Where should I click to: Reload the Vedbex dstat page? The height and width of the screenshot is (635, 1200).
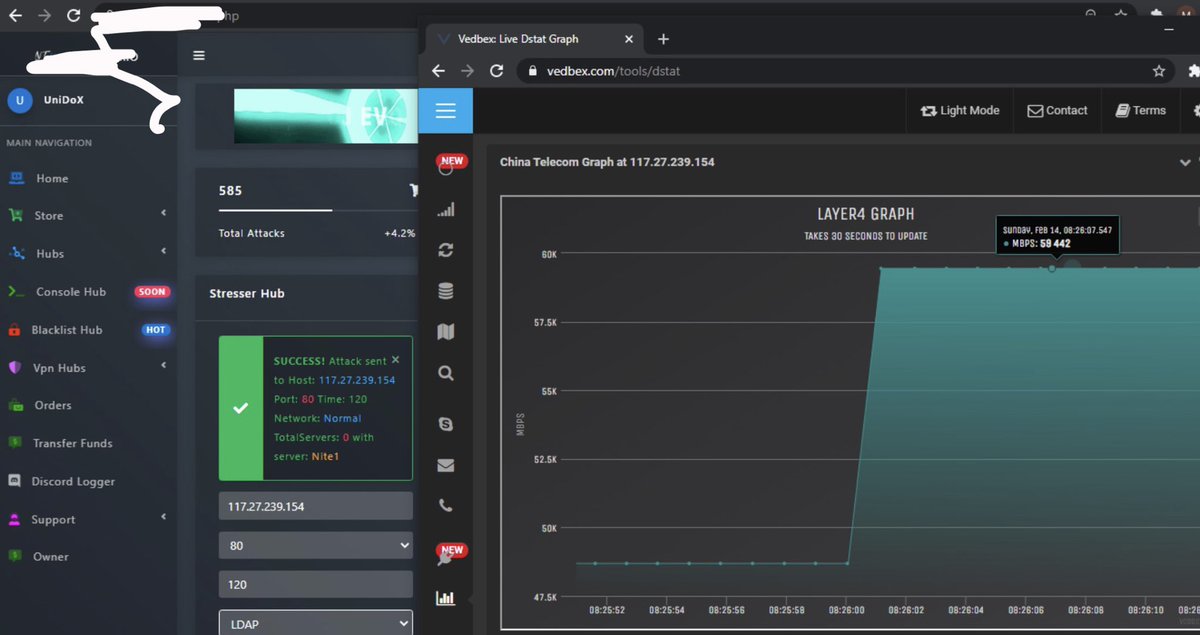coord(496,71)
